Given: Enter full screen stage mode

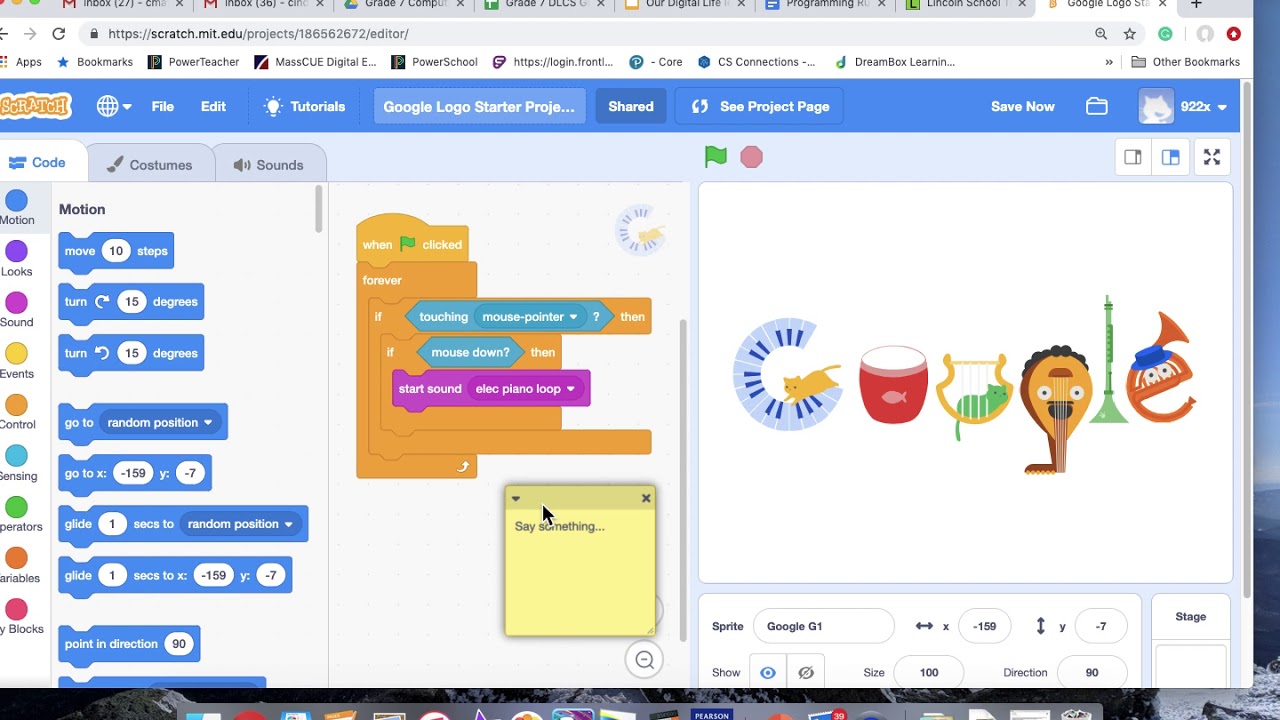Looking at the screenshot, I should (1212, 157).
